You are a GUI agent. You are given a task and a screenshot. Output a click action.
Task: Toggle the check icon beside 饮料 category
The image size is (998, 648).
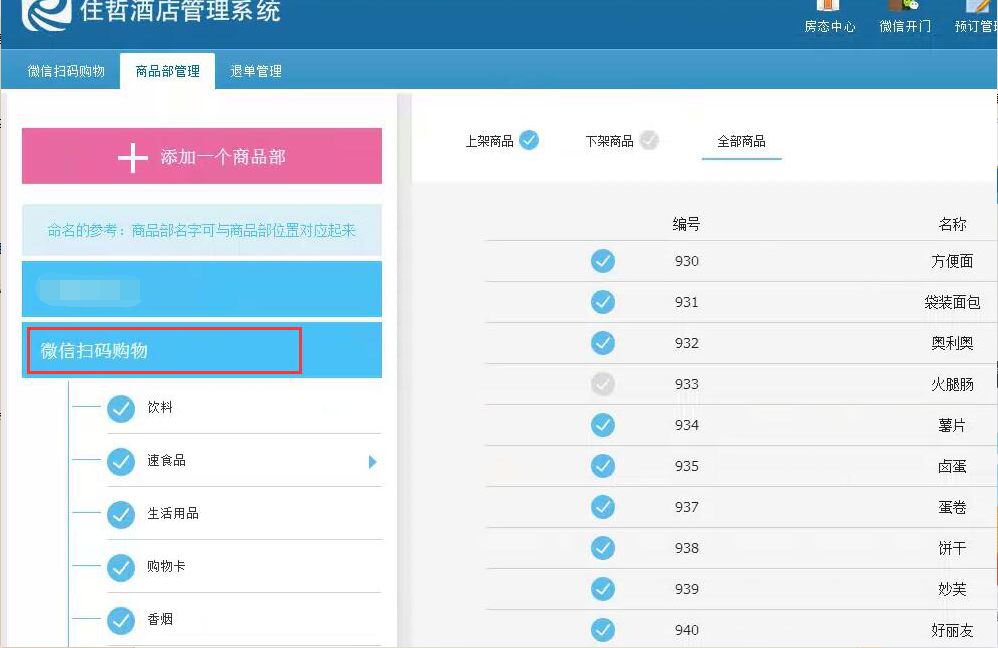[121, 408]
